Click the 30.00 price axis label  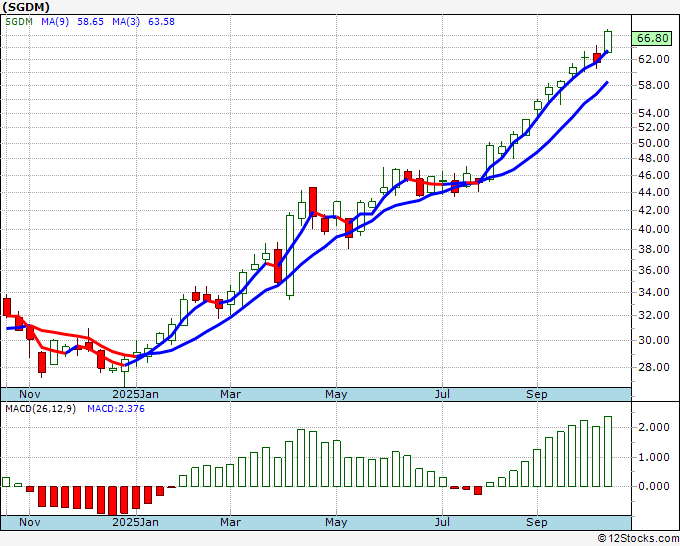point(654,340)
